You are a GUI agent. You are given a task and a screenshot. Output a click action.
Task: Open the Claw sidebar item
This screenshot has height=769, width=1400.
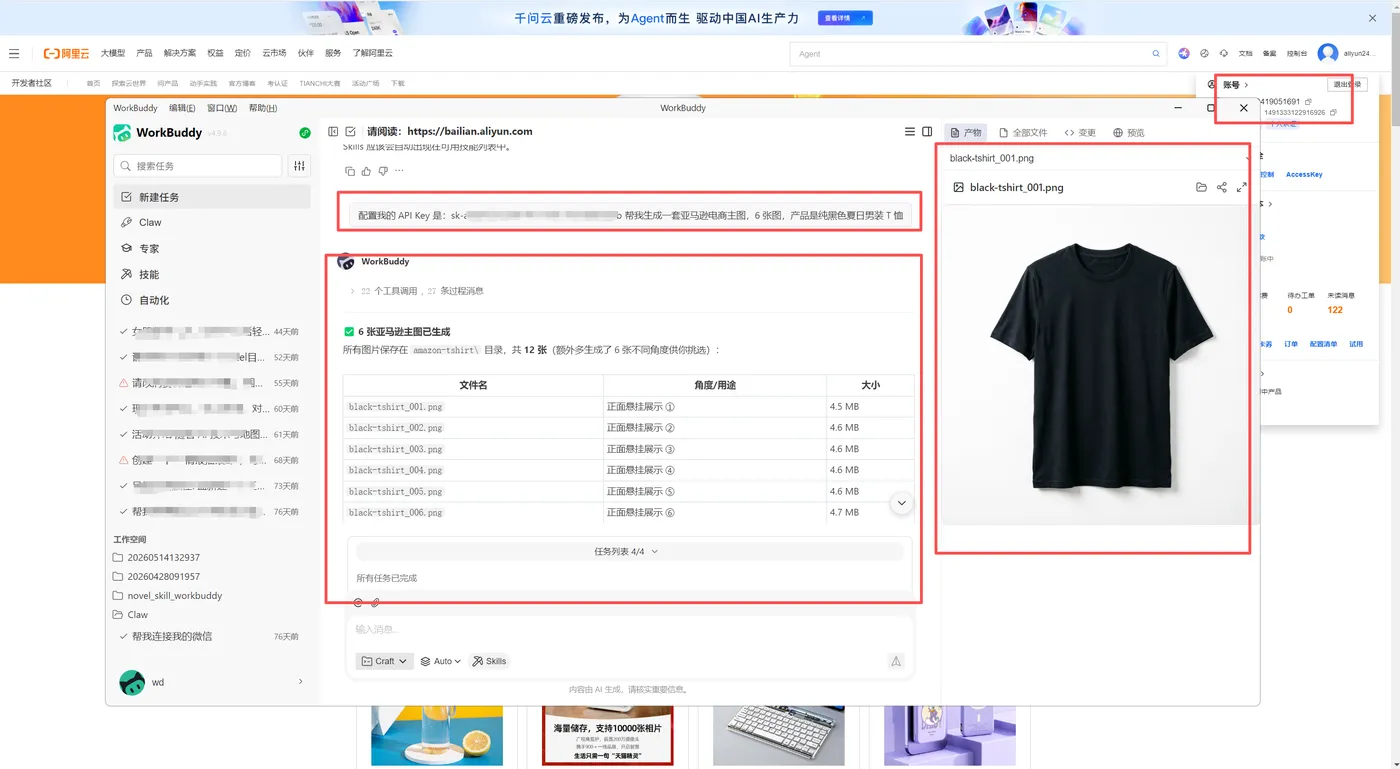[213, 223]
